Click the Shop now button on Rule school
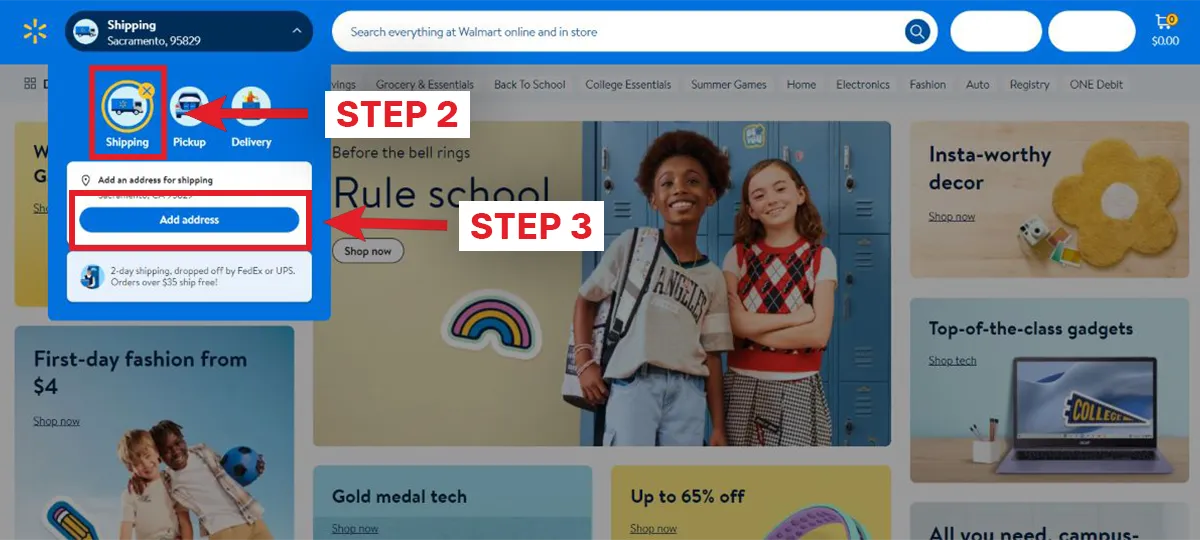This screenshot has height=540, width=1200. pyautogui.click(x=368, y=251)
